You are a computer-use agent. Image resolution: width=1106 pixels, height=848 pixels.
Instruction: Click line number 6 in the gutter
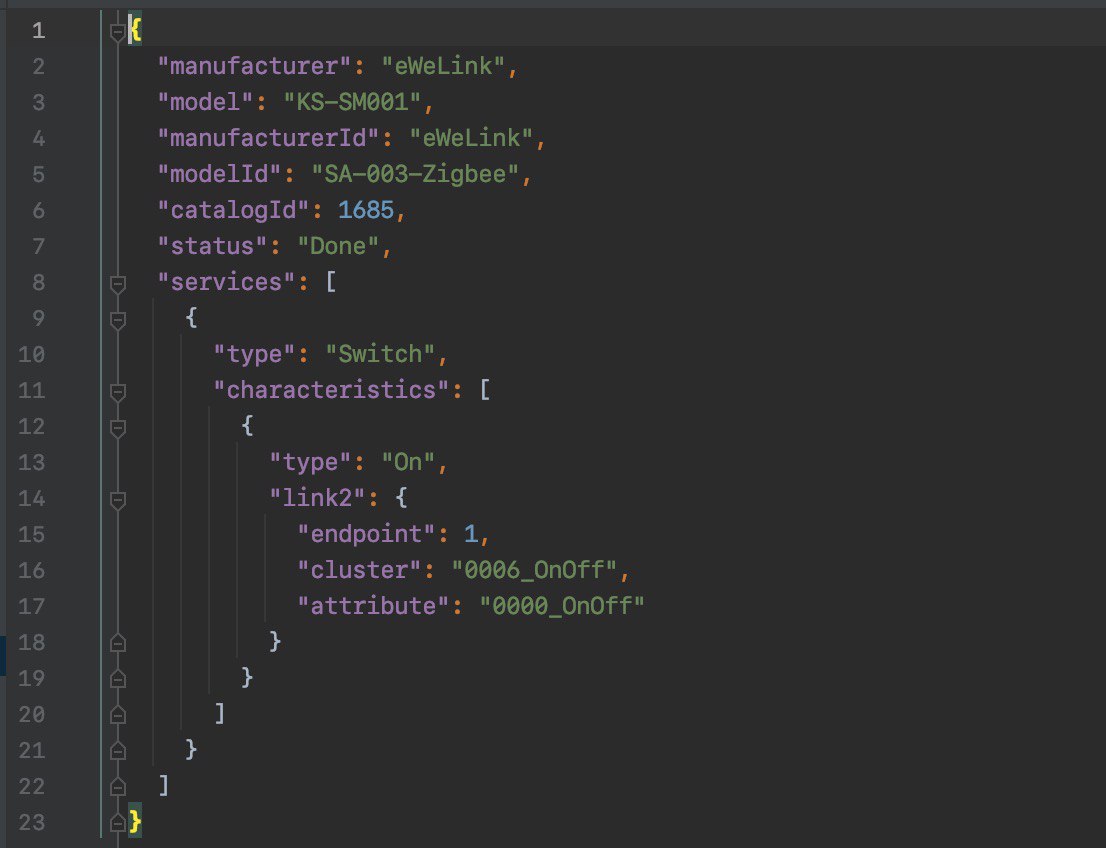pyautogui.click(x=38, y=210)
